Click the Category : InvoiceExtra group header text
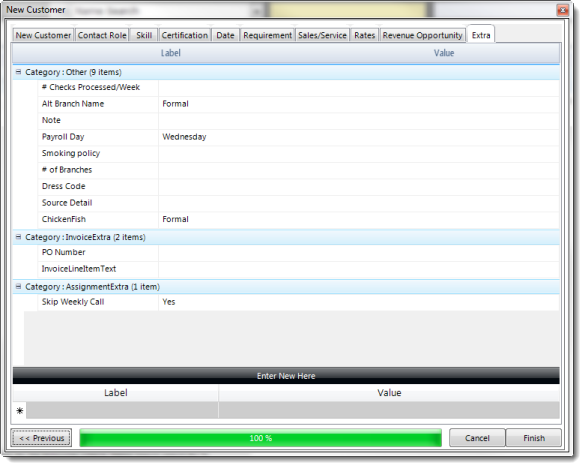 coord(85,237)
